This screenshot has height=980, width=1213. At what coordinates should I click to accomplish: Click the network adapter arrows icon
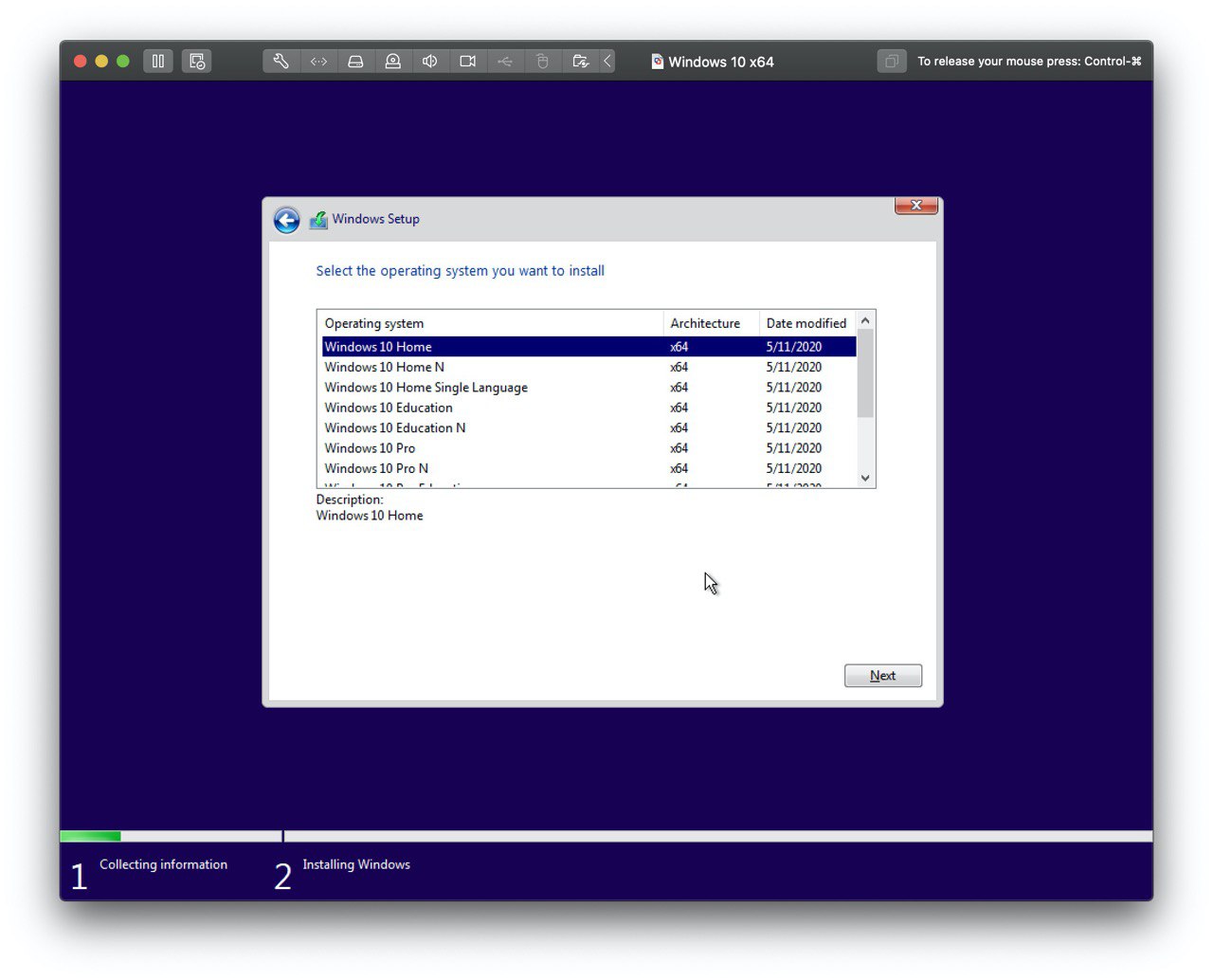pyautogui.click(x=318, y=62)
